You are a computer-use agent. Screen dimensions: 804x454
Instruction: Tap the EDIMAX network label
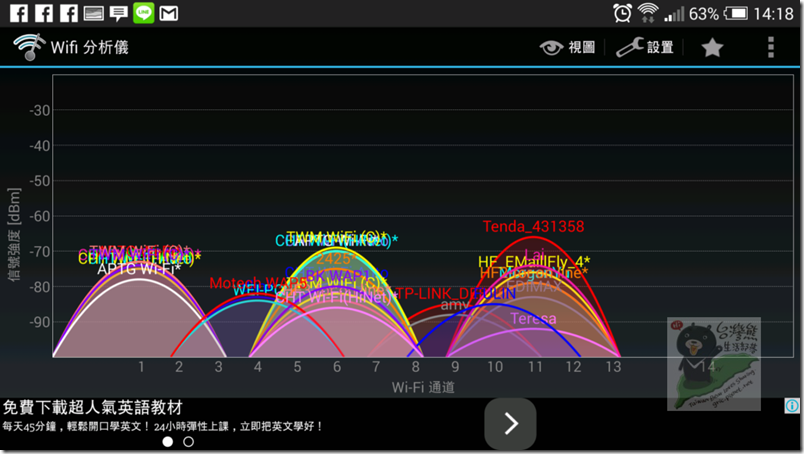(x=534, y=287)
